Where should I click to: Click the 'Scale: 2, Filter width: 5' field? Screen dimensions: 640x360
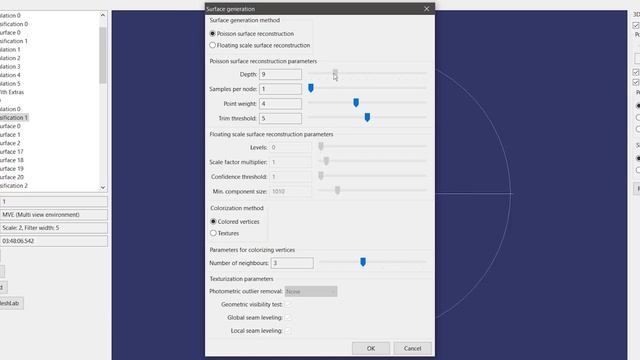54,228
